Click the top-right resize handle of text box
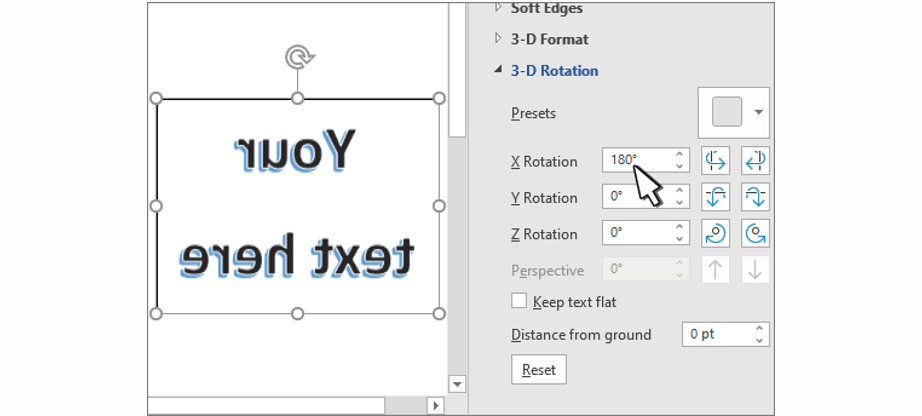 pyautogui.click(x=439, y=98)
